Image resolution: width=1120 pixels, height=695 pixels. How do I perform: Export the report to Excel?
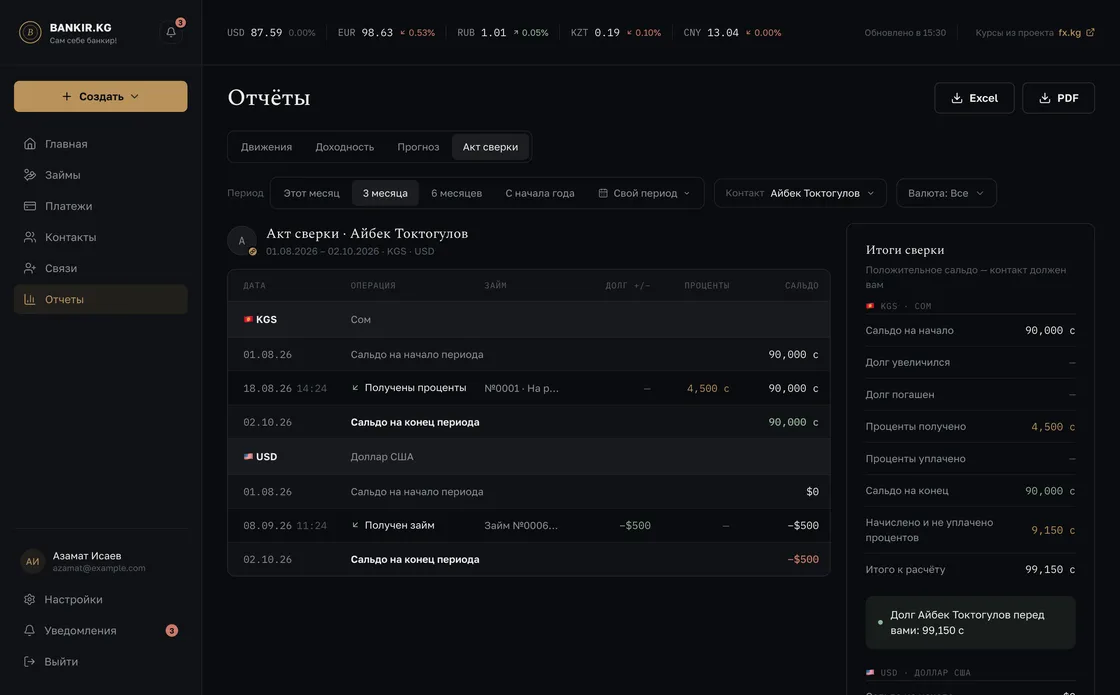[x=974, y=98]
